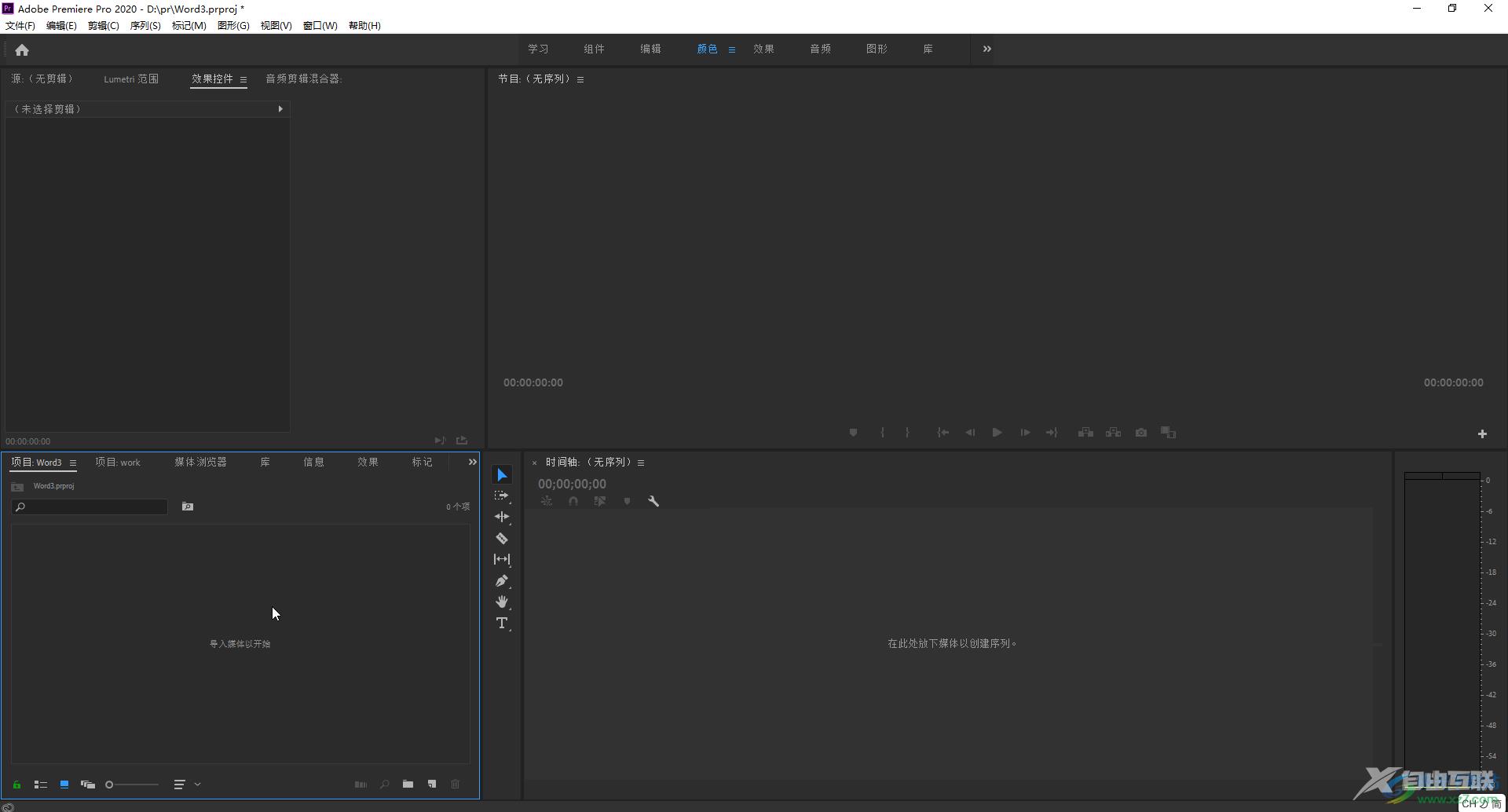Open the 序列(S) menu
This screenshot has height=812, width=1508.
click(145, 25)
